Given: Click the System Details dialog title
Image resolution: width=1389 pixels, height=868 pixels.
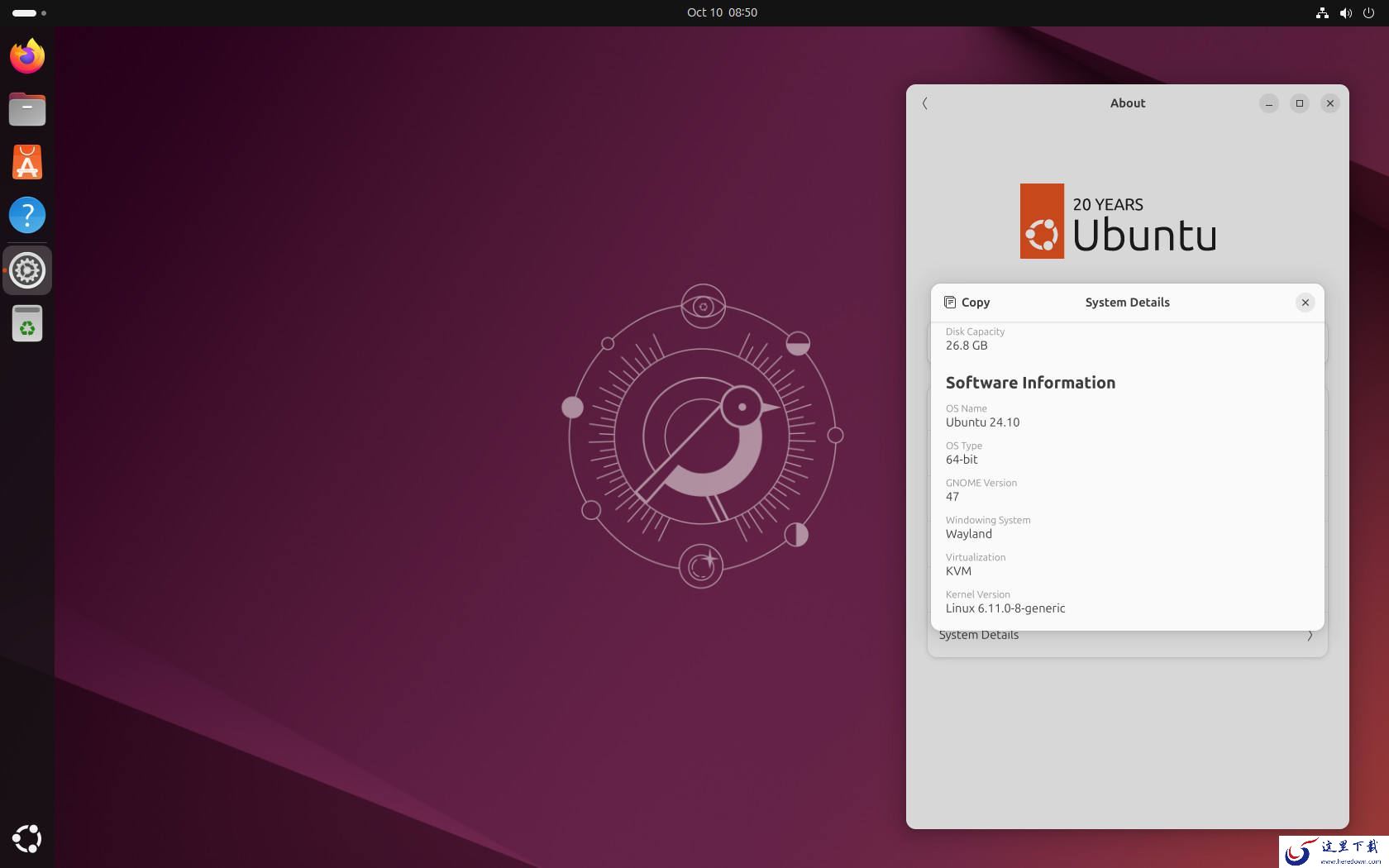Looking at the screenshot, I should coord(1128,303).
